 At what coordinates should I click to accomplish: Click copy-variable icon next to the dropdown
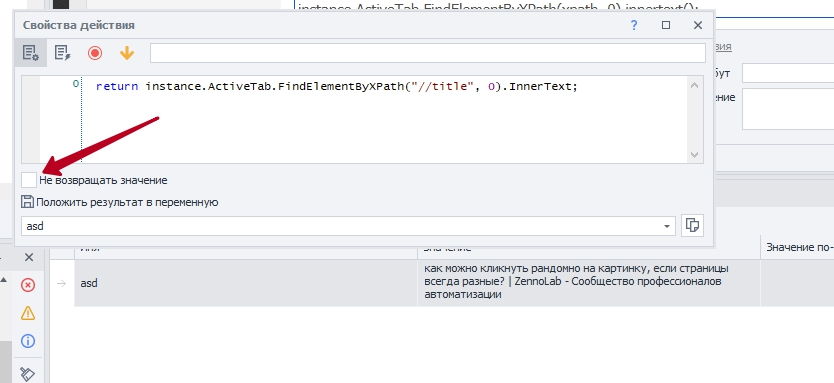pos(692,226)
